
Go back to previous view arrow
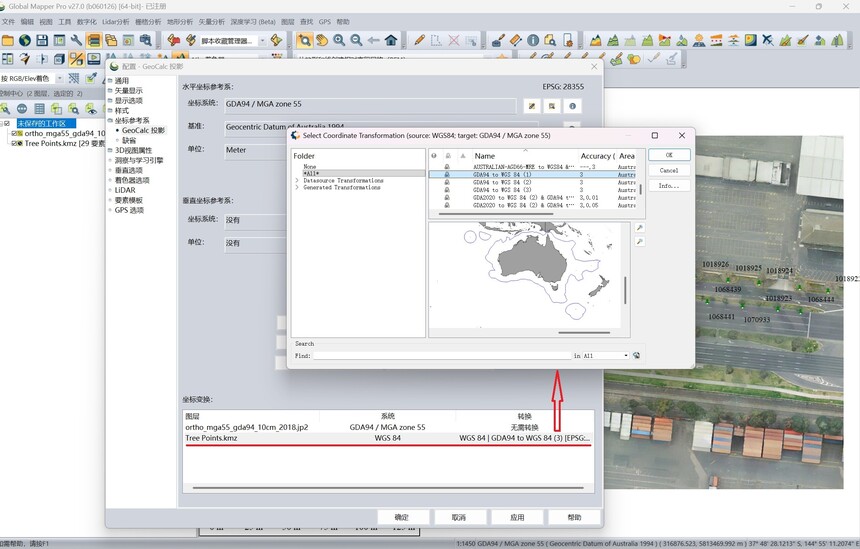coord(374,40)
